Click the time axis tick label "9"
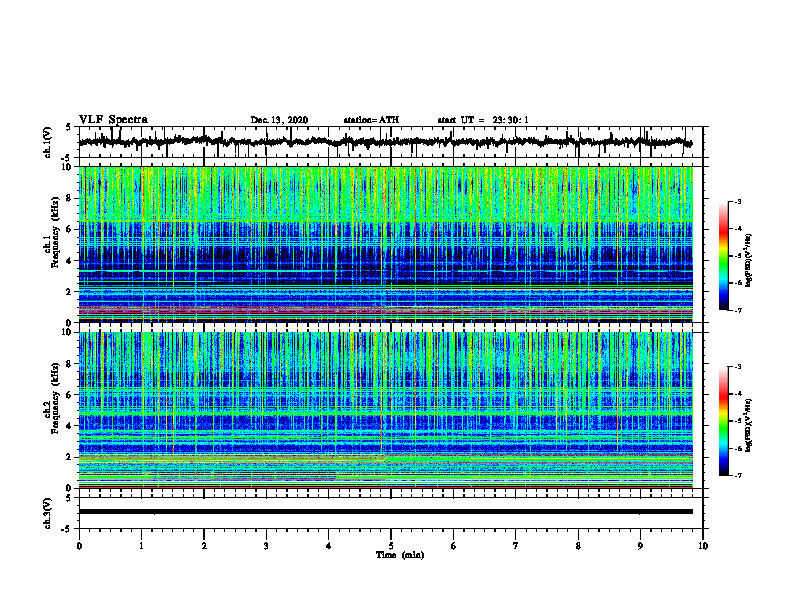The width and height of the screenshot is (792, 612). pyautogui.click(x=640, y=546)
